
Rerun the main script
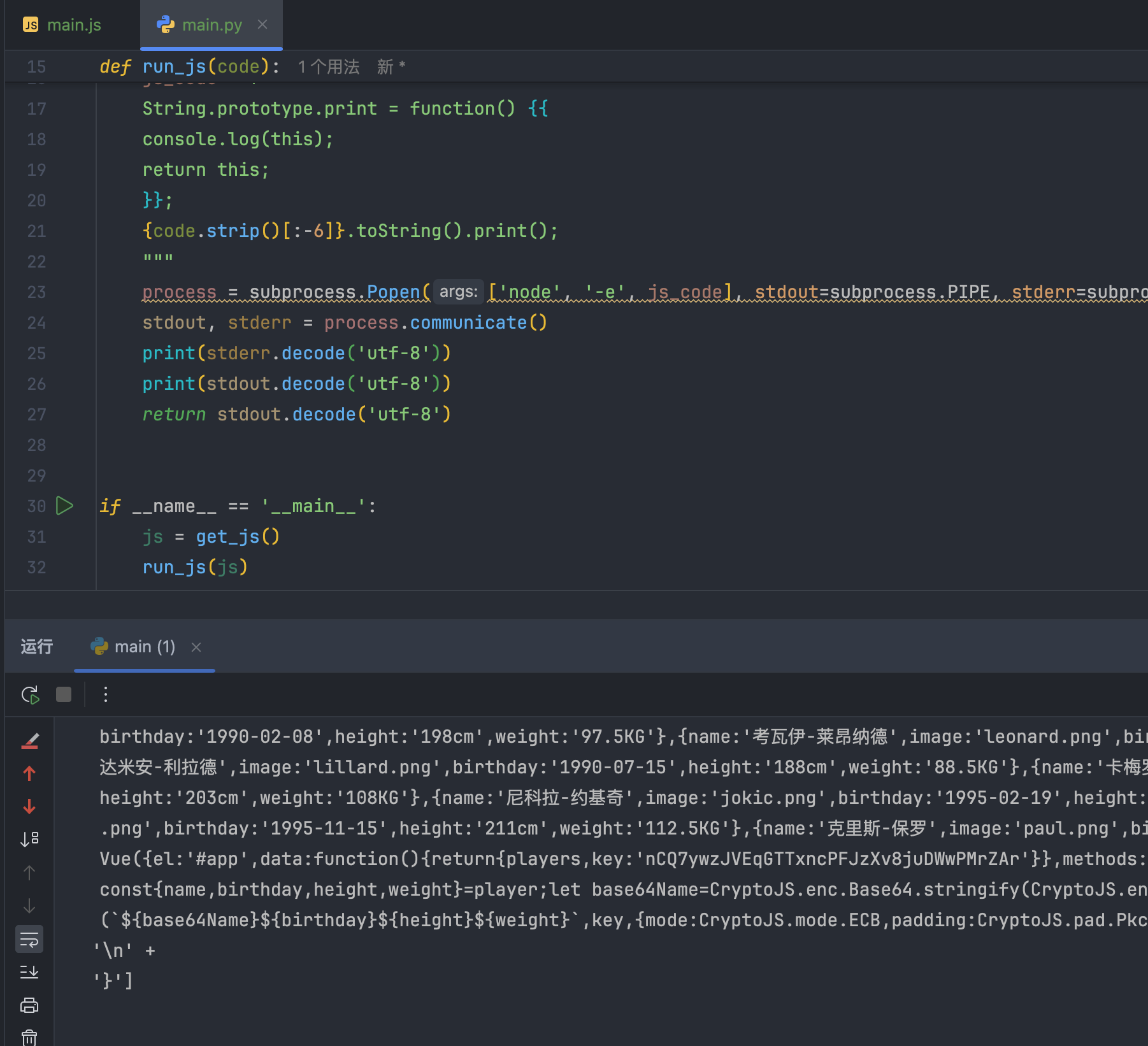pos(30,694)
